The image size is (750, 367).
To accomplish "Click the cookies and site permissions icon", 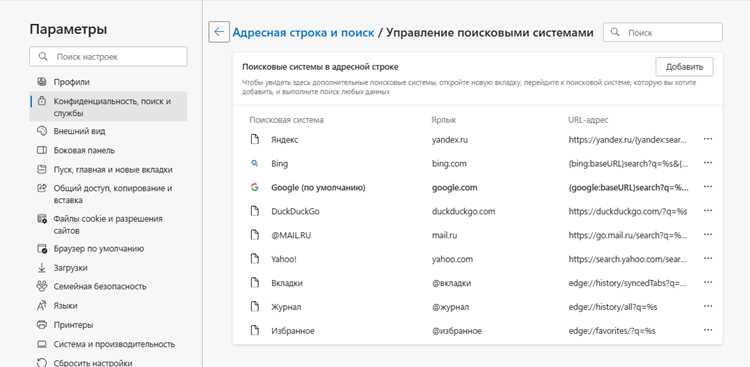I will pyautogui.click(x=42, y=219).
